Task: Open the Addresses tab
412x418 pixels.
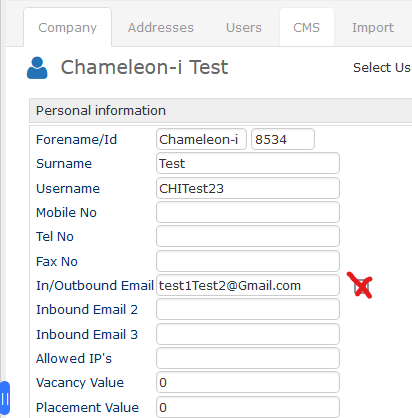Action: click(161, 28)
